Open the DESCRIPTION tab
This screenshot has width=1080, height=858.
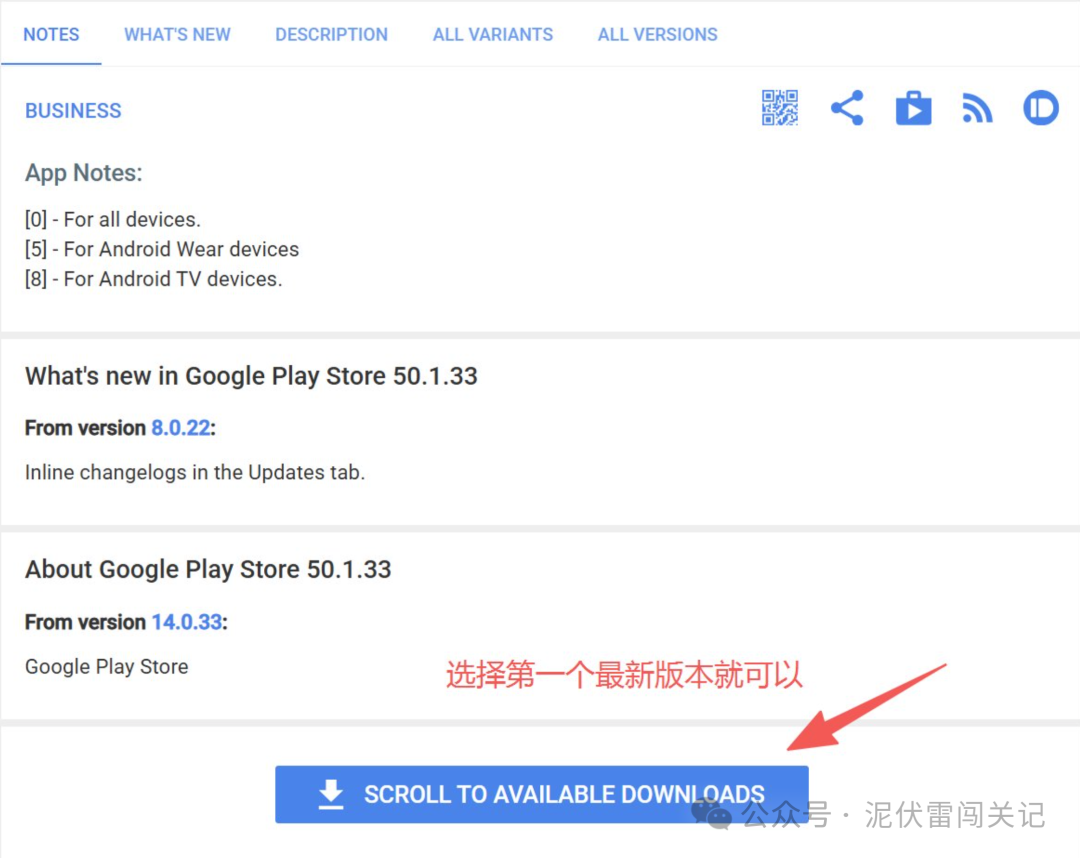[331, 34]
